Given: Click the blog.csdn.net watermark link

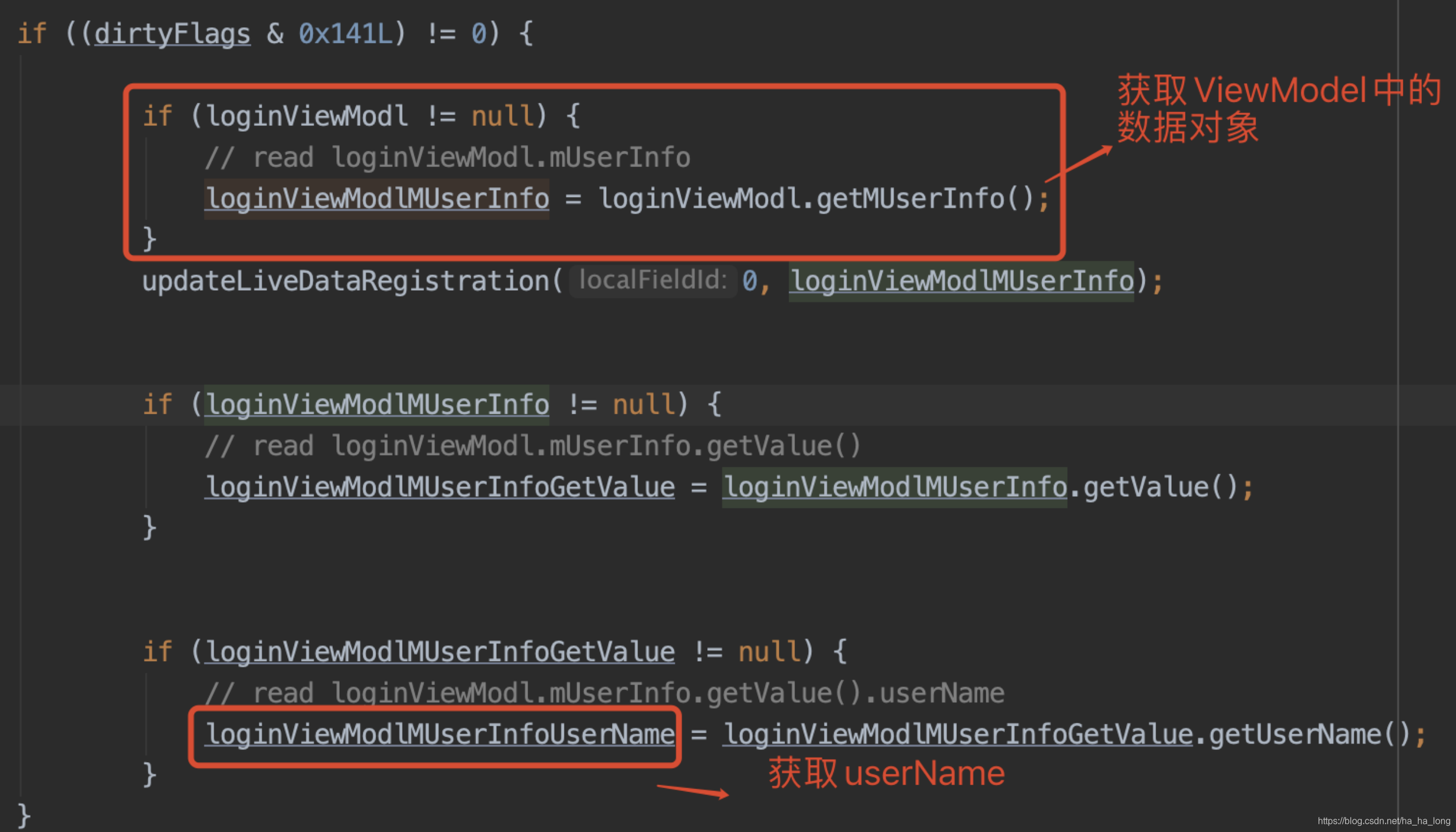Looking at the screenshot, I should [1384, 821].
